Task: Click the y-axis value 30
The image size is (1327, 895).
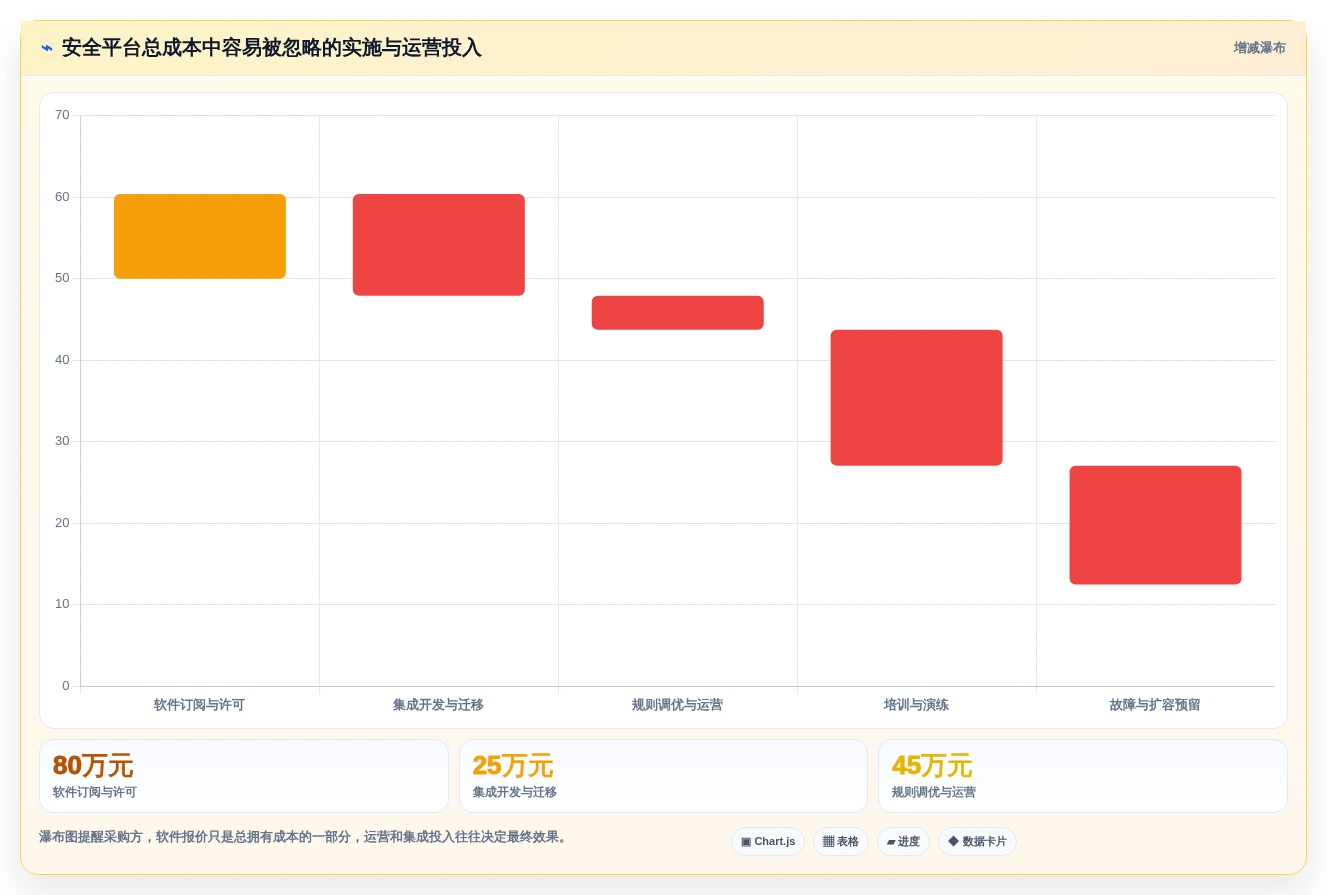Action: pyautogui.click(x=62, y=441)
